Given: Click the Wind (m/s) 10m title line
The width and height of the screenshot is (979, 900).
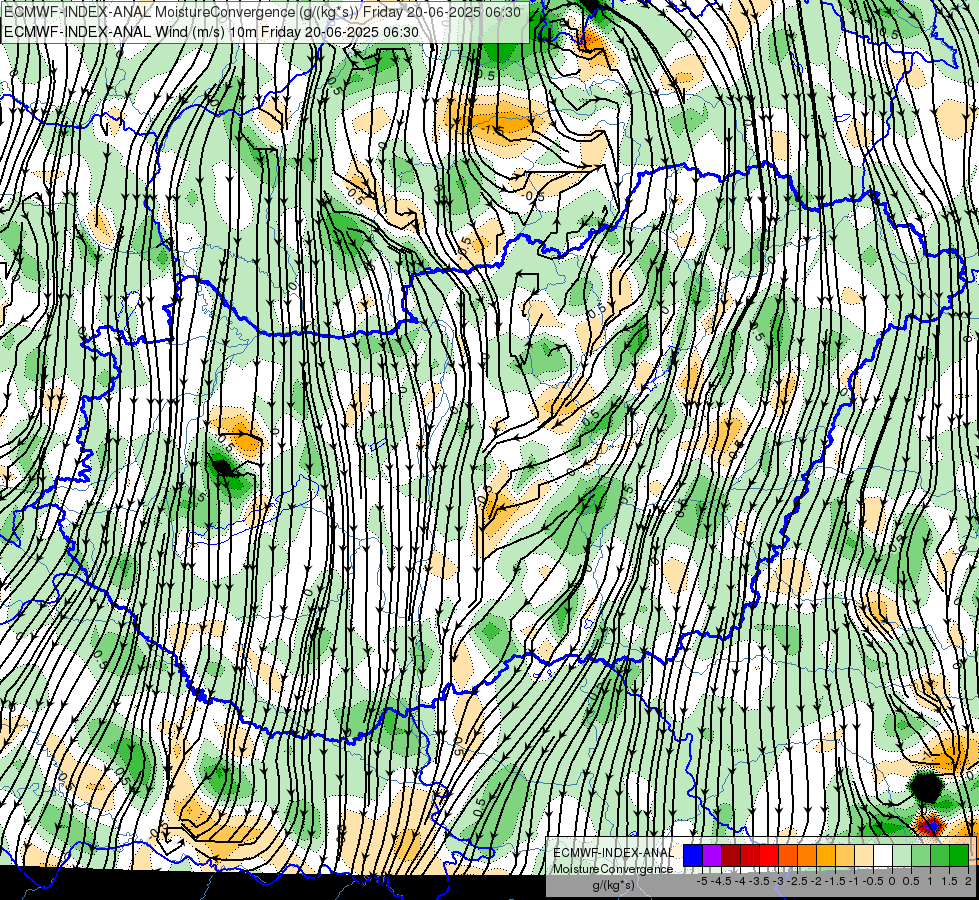Looking at the screenshot, I should [211, 32].
